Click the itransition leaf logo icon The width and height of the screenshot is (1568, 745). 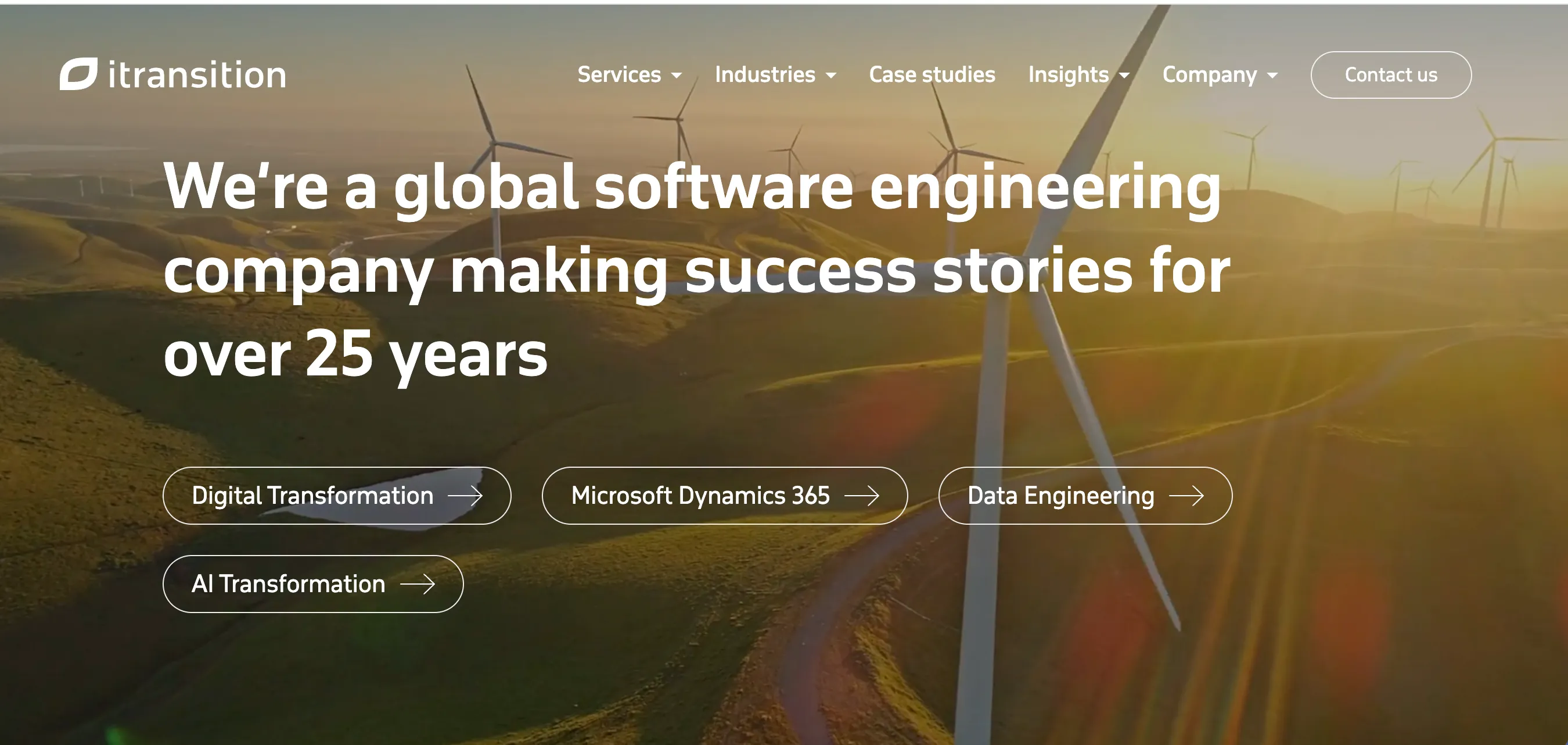[x=78, y=74]
